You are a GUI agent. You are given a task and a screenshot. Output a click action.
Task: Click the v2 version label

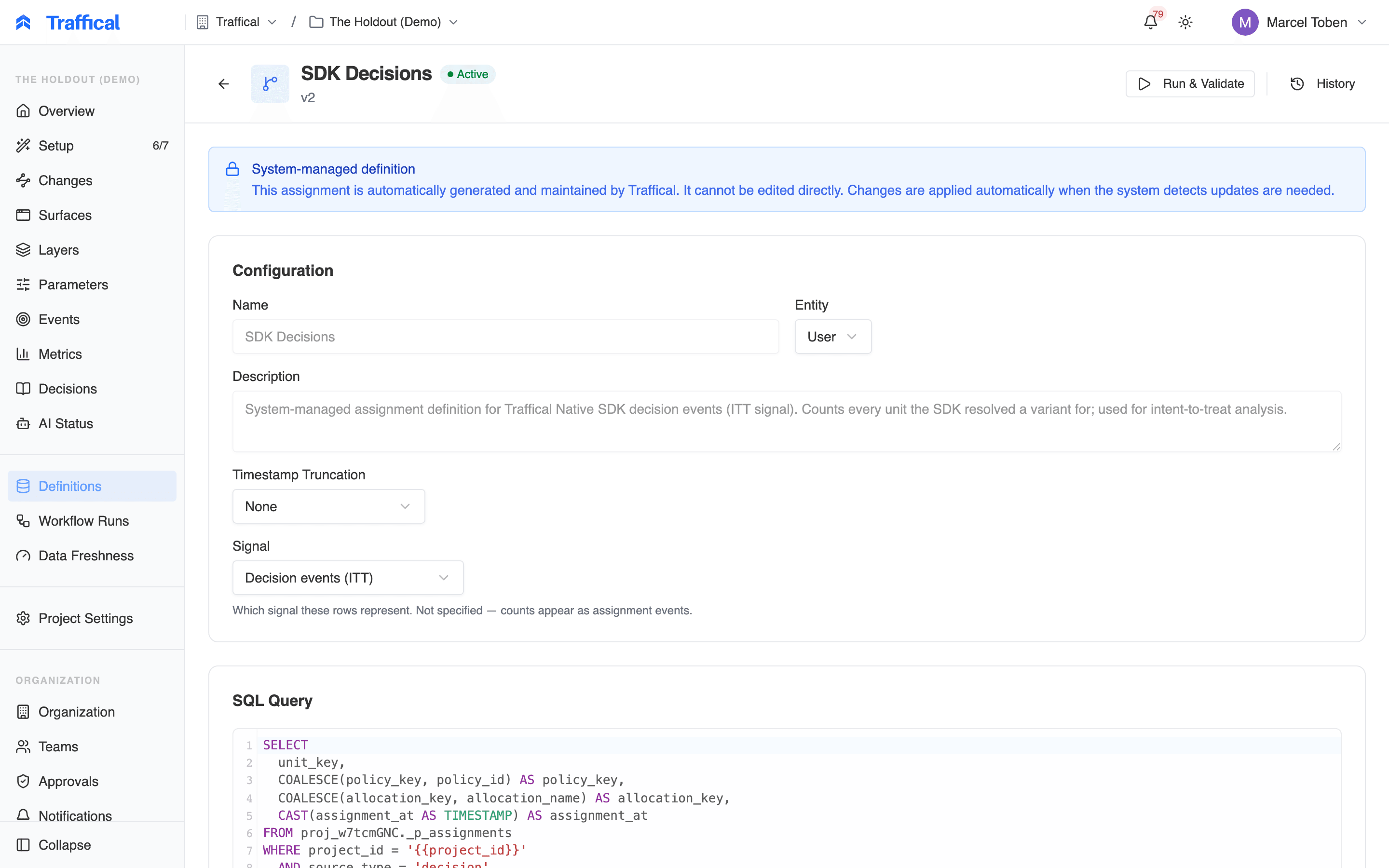tap(308, 97)
